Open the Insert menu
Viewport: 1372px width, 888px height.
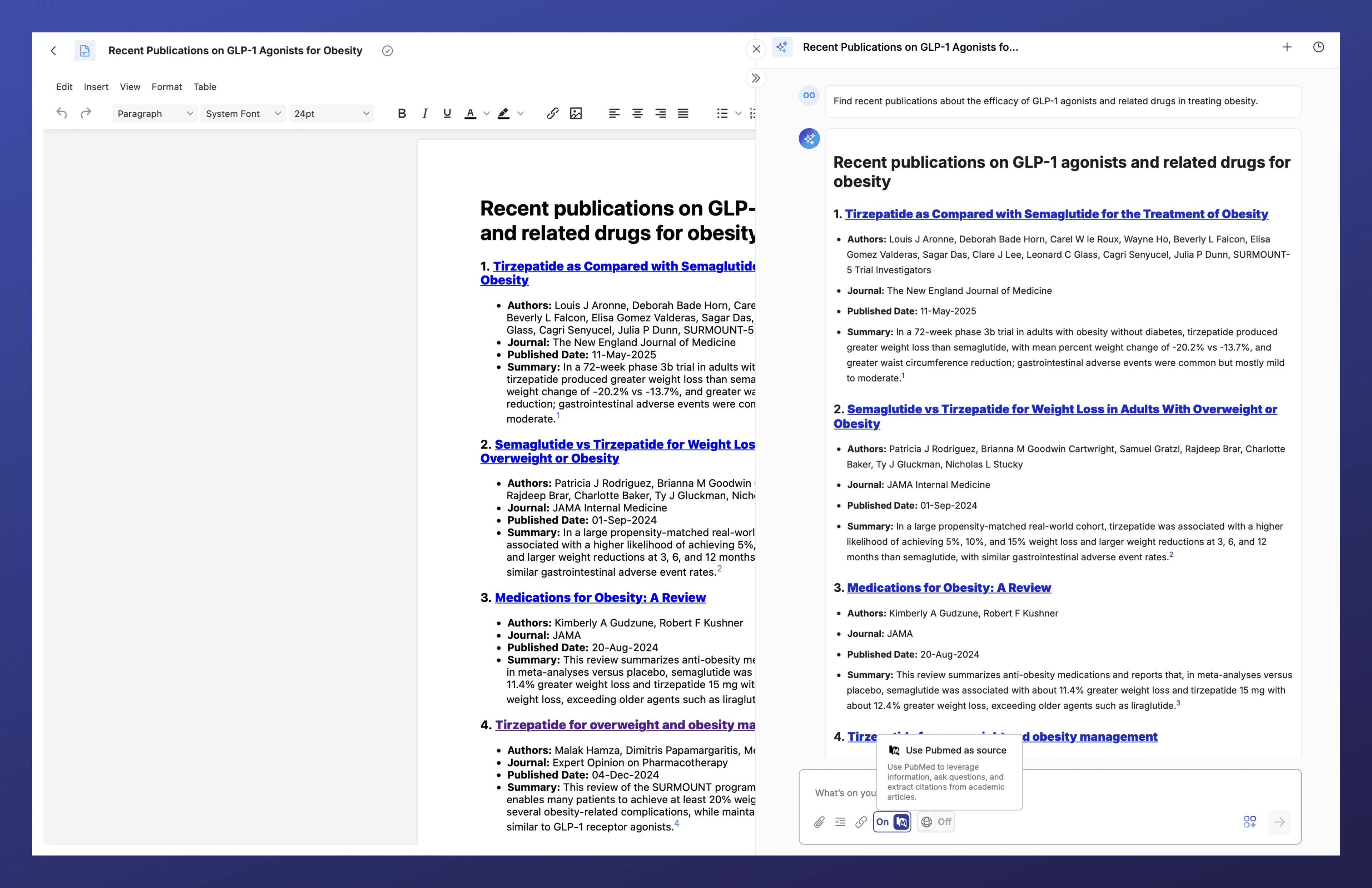[x=96, y=87]
